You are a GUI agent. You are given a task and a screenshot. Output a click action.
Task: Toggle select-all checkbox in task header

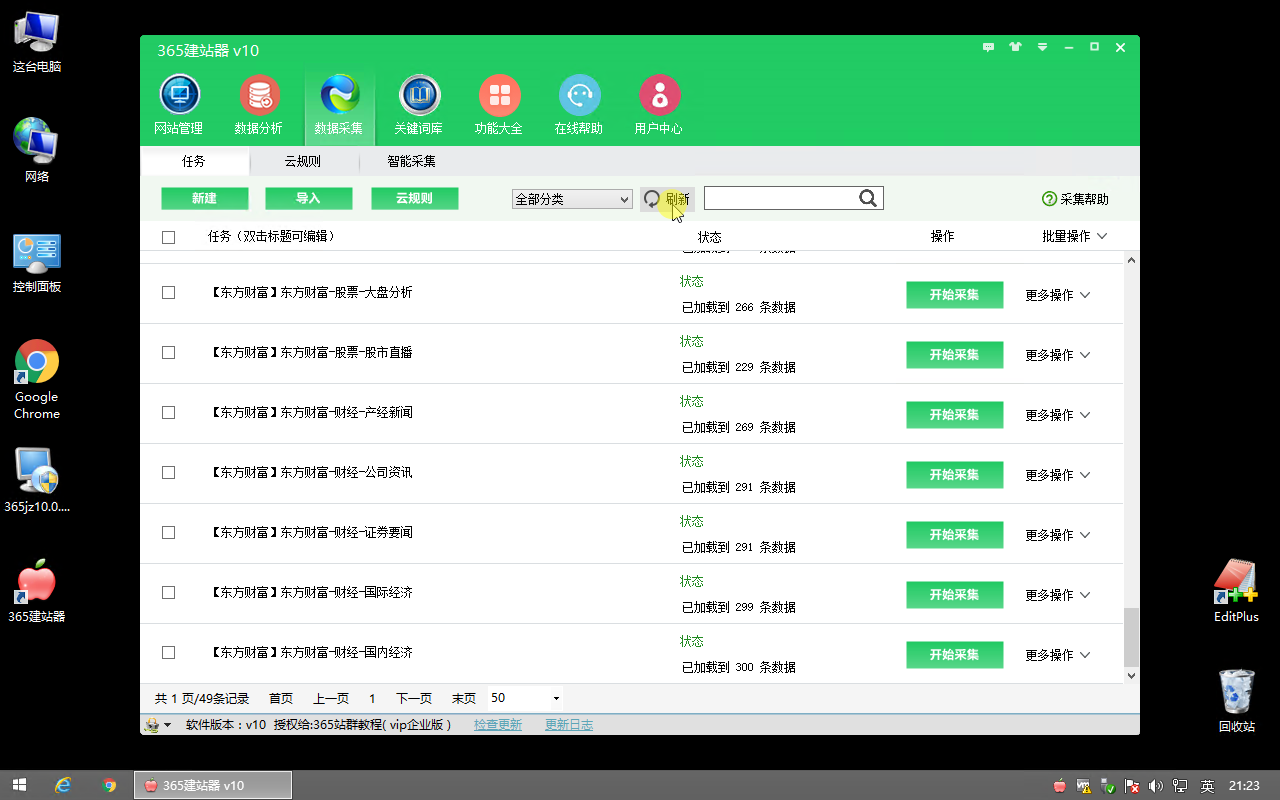coord(168,237)
